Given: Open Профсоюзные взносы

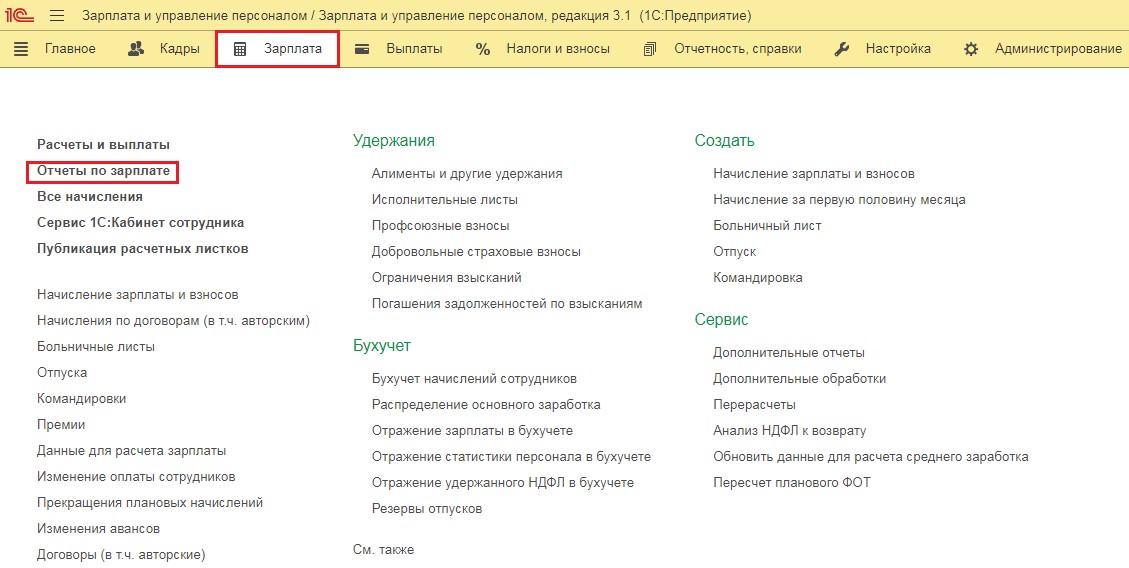Looking at the screenshot, I should [441, 225].
